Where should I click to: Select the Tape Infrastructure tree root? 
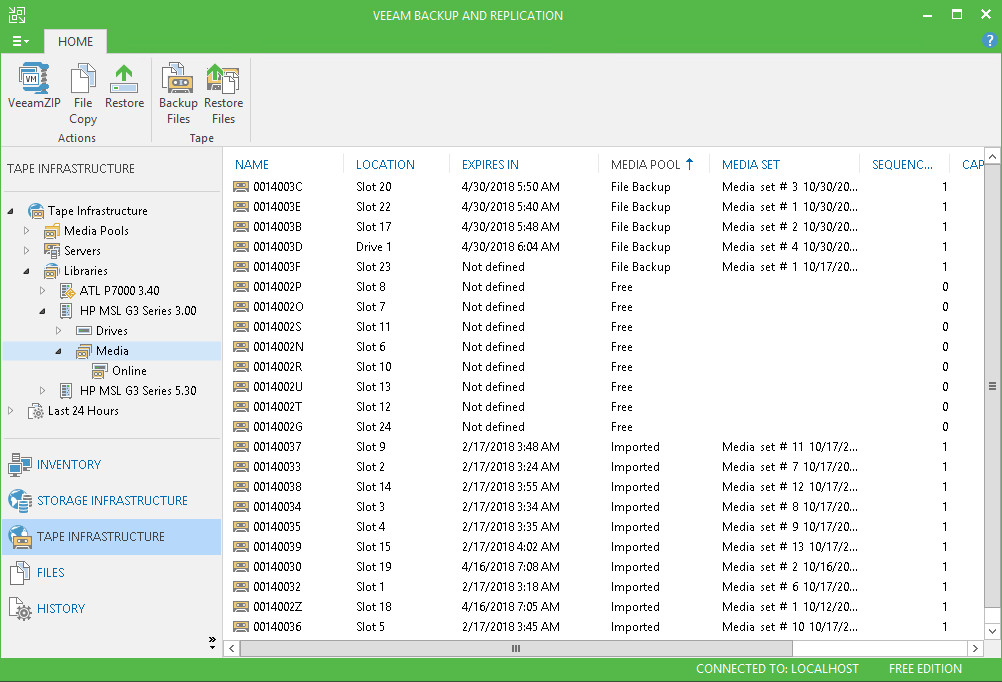(x=97, y=210)
